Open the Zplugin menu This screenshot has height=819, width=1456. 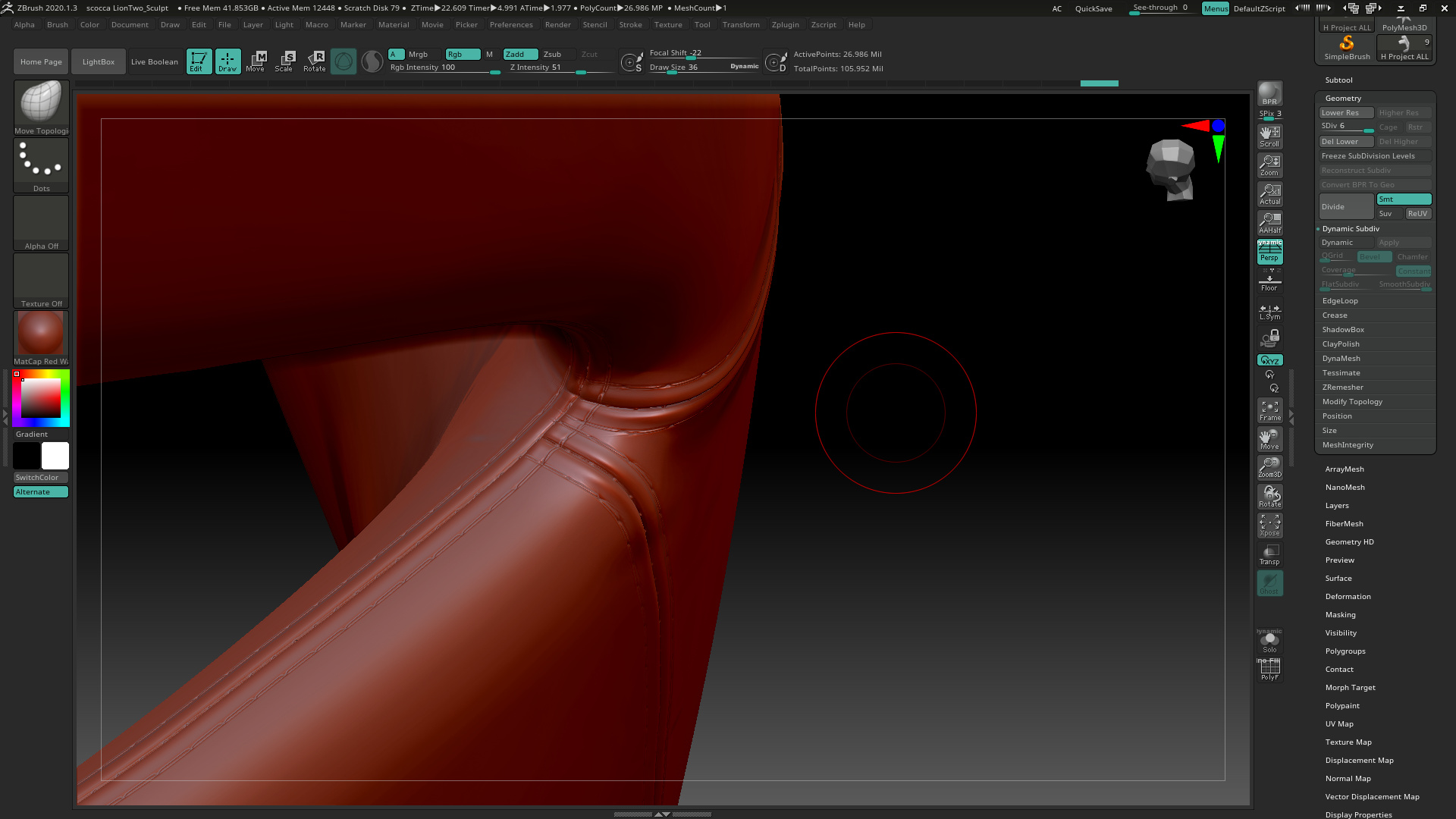click(x=785, y=24)
